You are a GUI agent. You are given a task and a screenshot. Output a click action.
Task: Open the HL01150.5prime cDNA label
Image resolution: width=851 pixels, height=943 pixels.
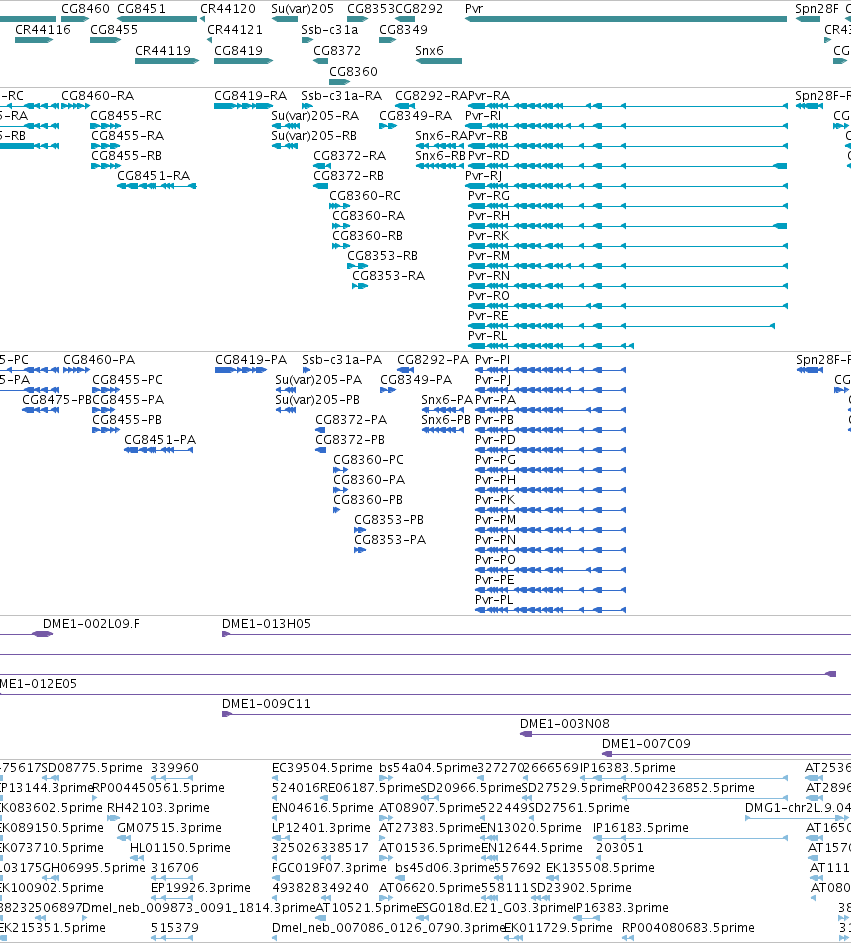pos(180,848)
